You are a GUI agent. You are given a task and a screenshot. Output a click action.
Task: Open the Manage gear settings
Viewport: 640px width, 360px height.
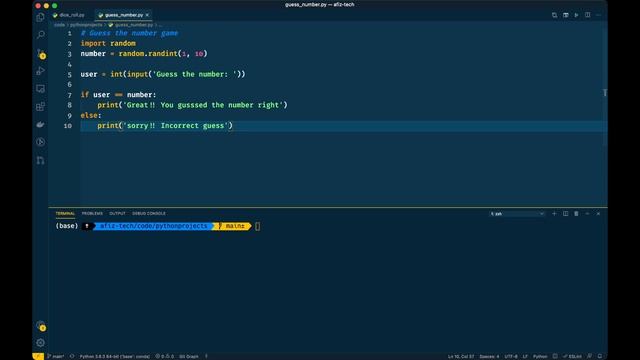tap(40, 343)
